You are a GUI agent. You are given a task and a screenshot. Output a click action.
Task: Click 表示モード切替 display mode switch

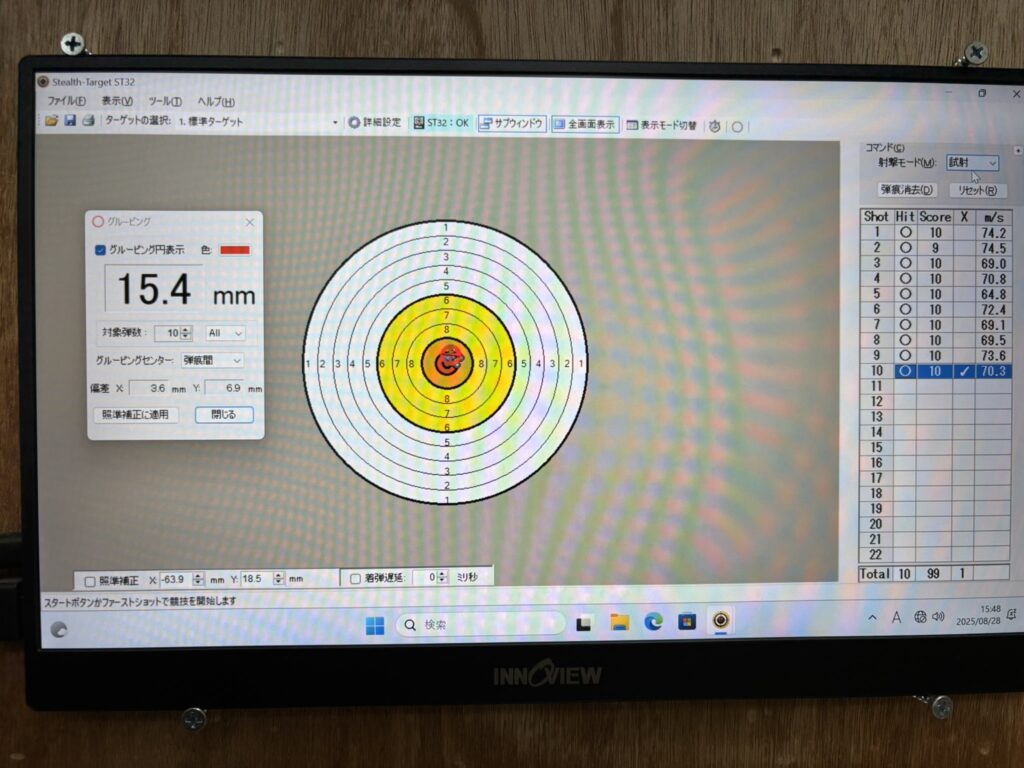click(x=661, y=126)
